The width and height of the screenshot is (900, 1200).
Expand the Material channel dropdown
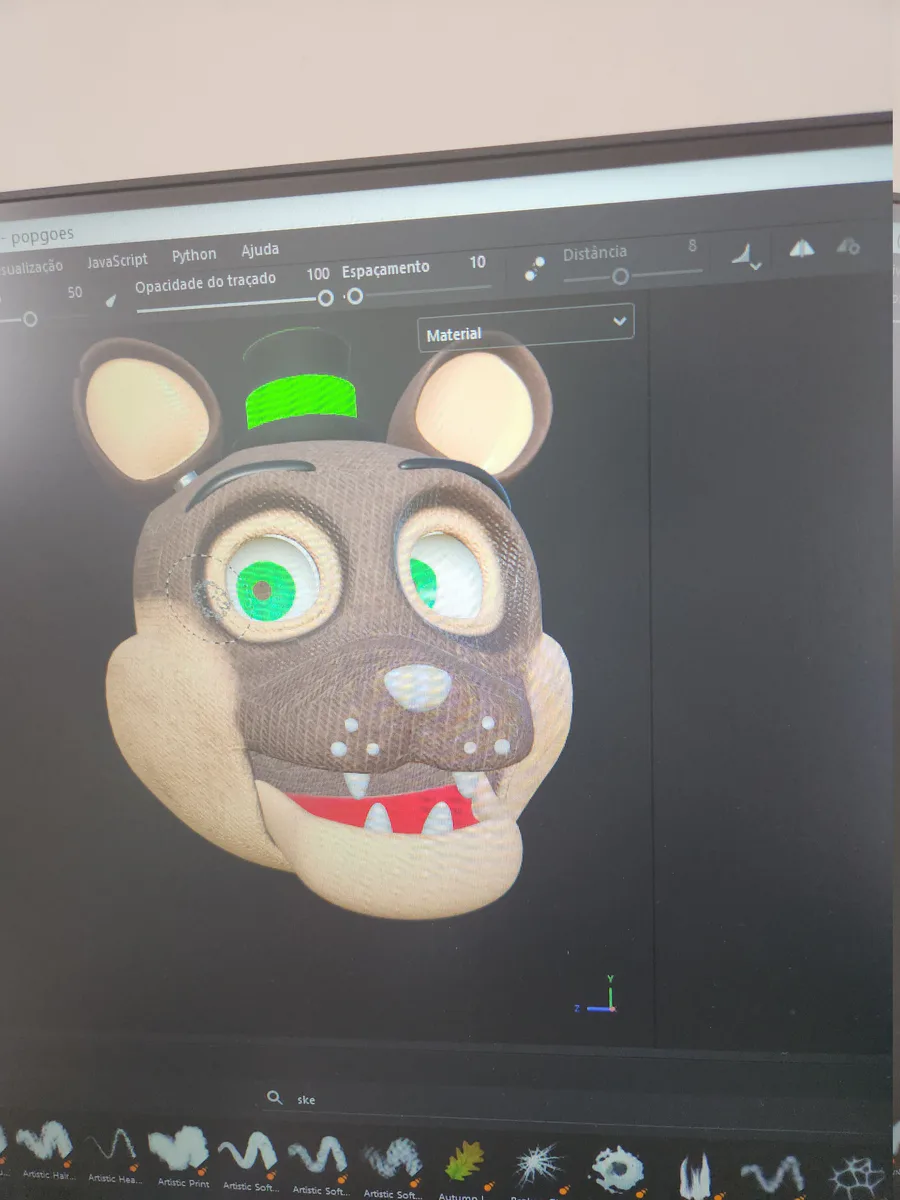pos(526,327)
